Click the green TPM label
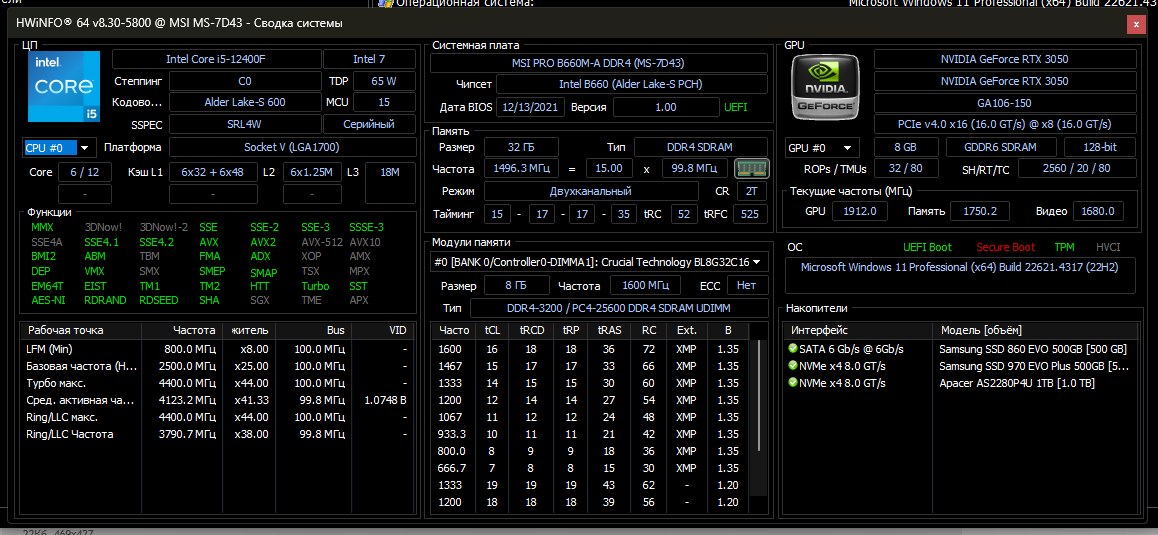This screenshot has height=535, width=1158. 1064,247
